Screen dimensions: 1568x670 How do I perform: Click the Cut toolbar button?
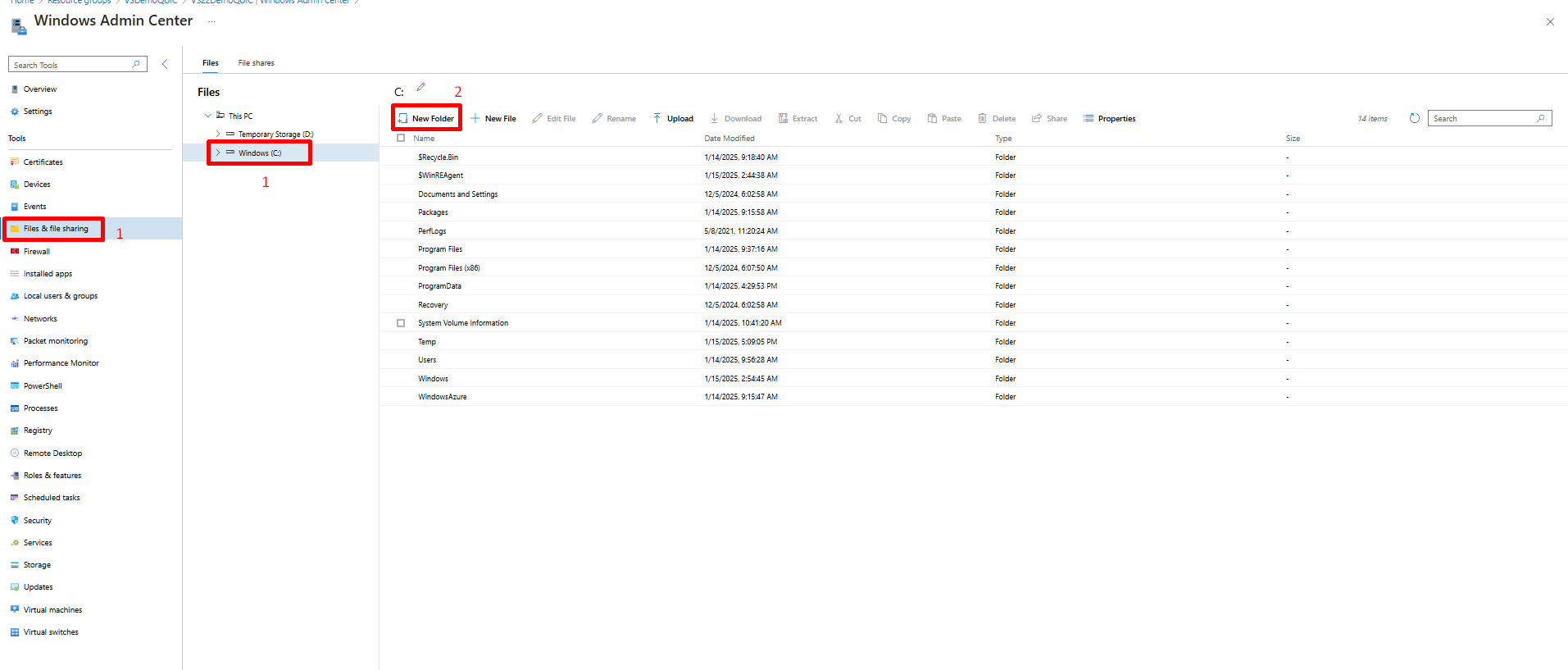point(848,119)
